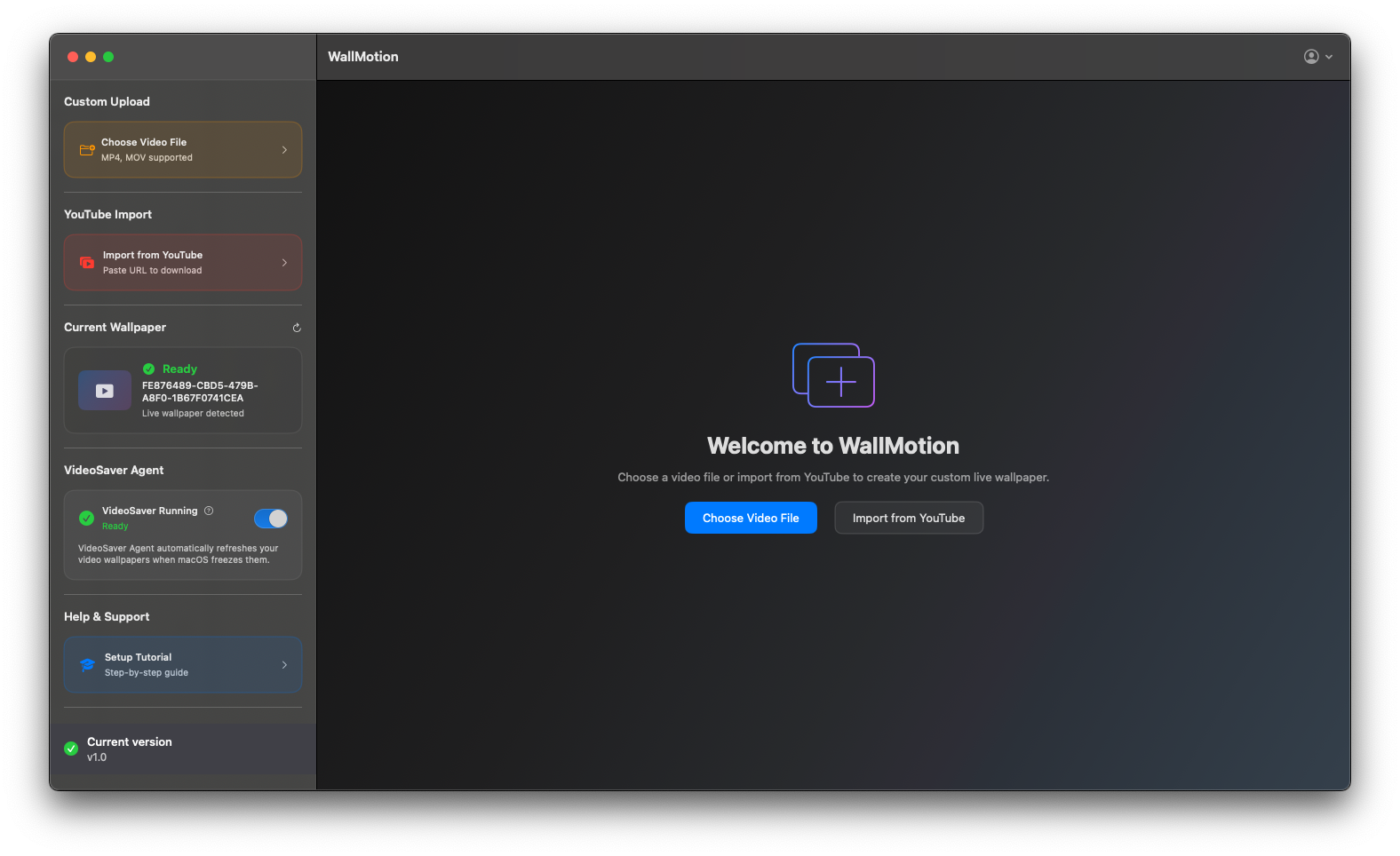Click the 'Welcome to WallMotion' heading

pyautogui.click(x=833, y=446)
